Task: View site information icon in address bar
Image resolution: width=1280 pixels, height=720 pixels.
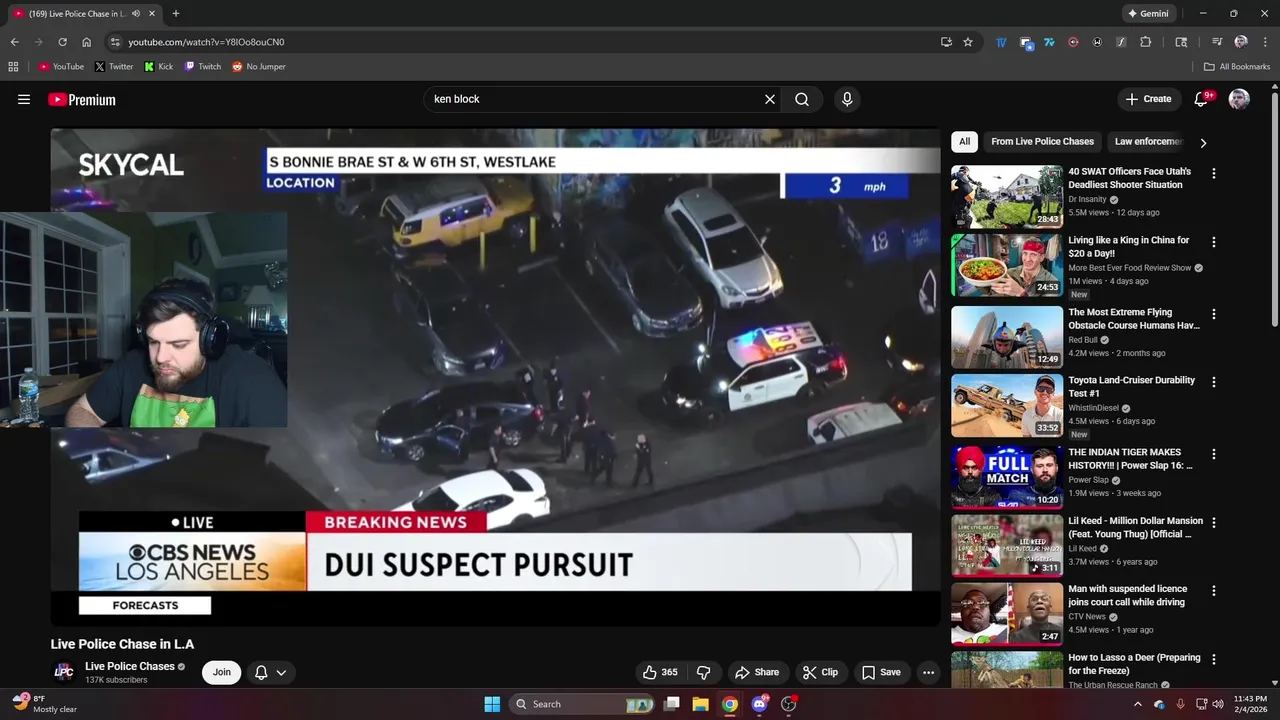Action: 115,42
